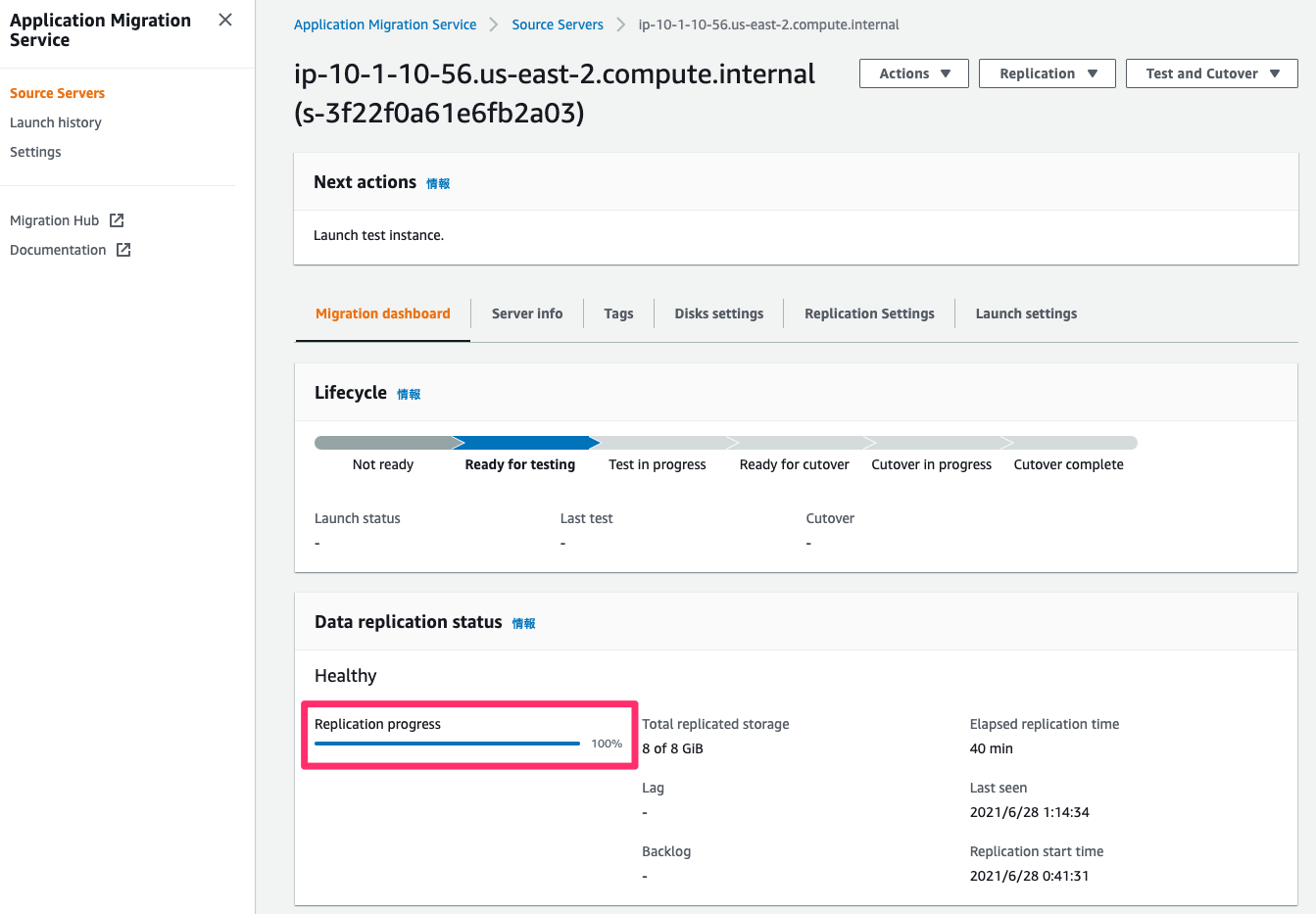Click info link beside Data replication status
Screen dimensions: 1316x914
coord(523,623)
